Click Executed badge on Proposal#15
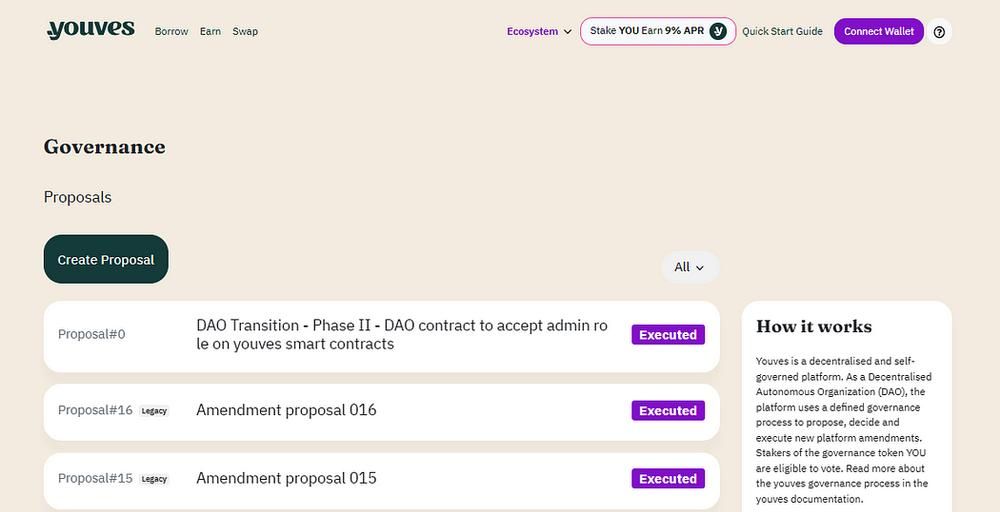The width and height of the screenshot is (1000, 512). coord(667,479)
